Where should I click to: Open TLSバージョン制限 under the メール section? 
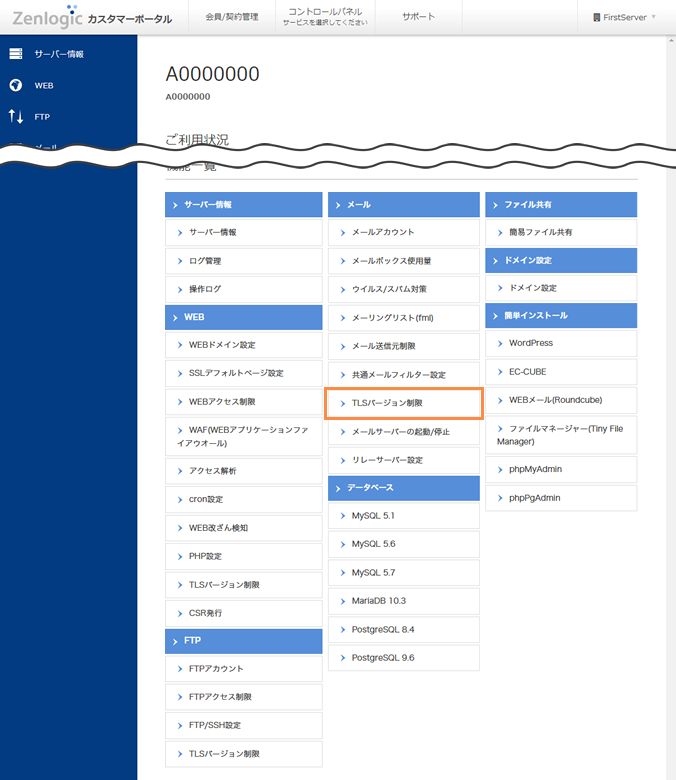[x=404, y=403]
